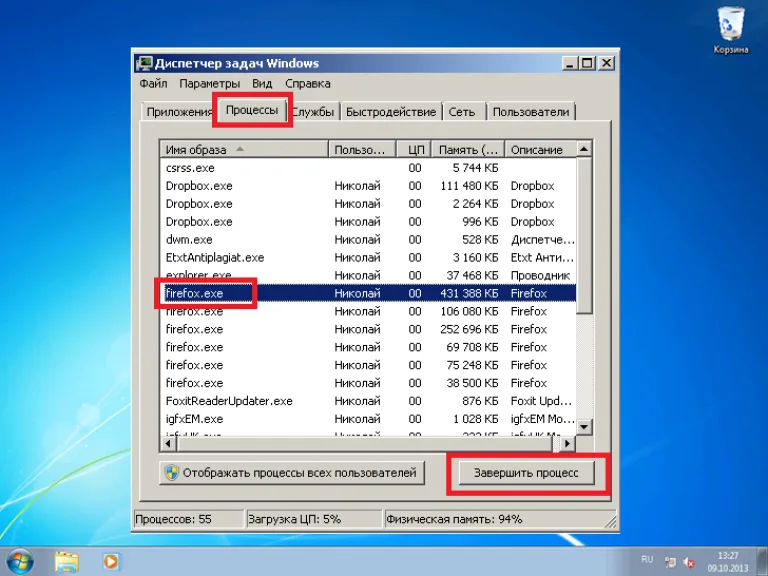Sort by Память column header
Screen dimensions: 768x576
click(468, 149)
